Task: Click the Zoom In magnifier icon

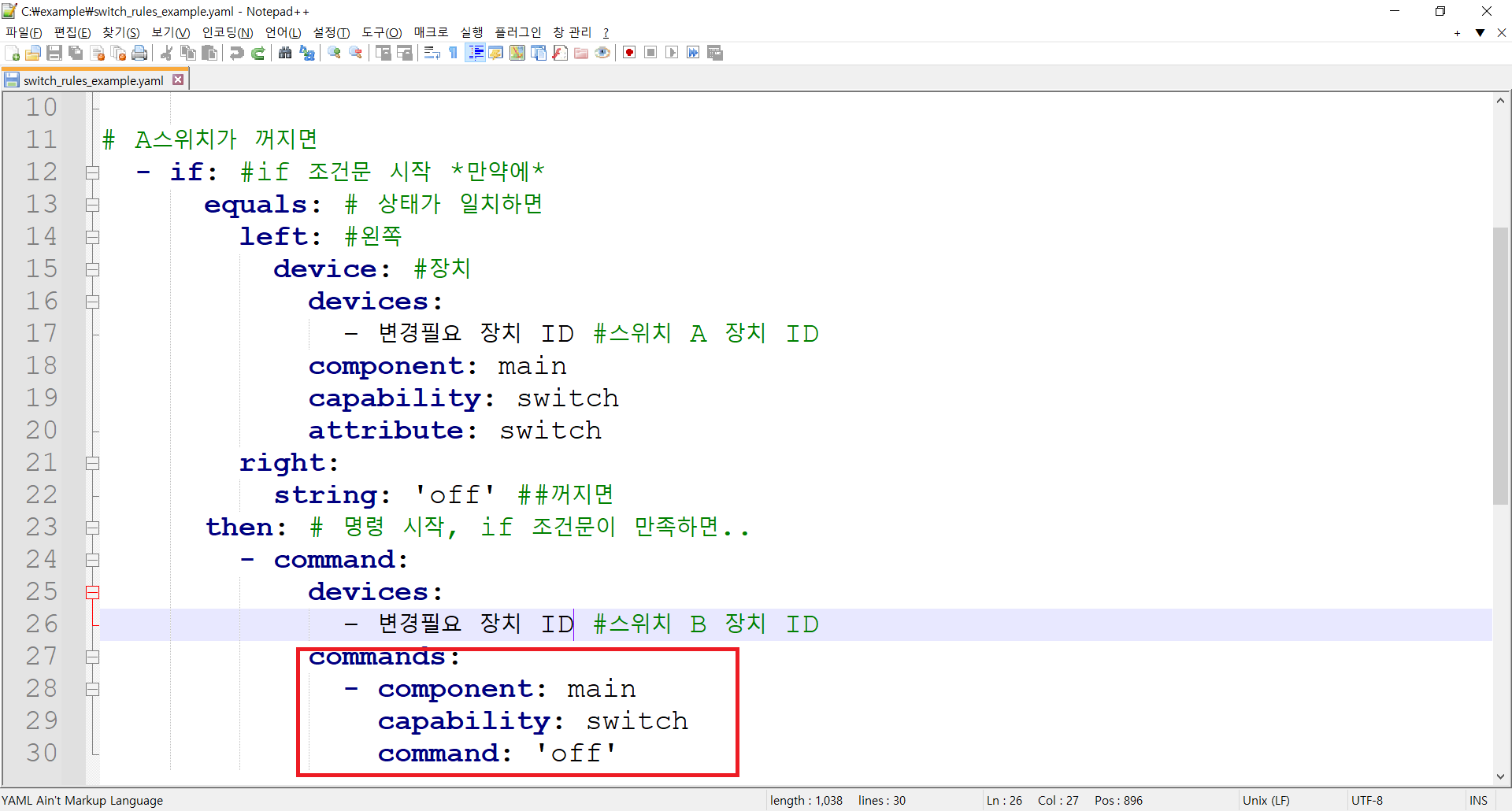Action: [x=335, y=53]
